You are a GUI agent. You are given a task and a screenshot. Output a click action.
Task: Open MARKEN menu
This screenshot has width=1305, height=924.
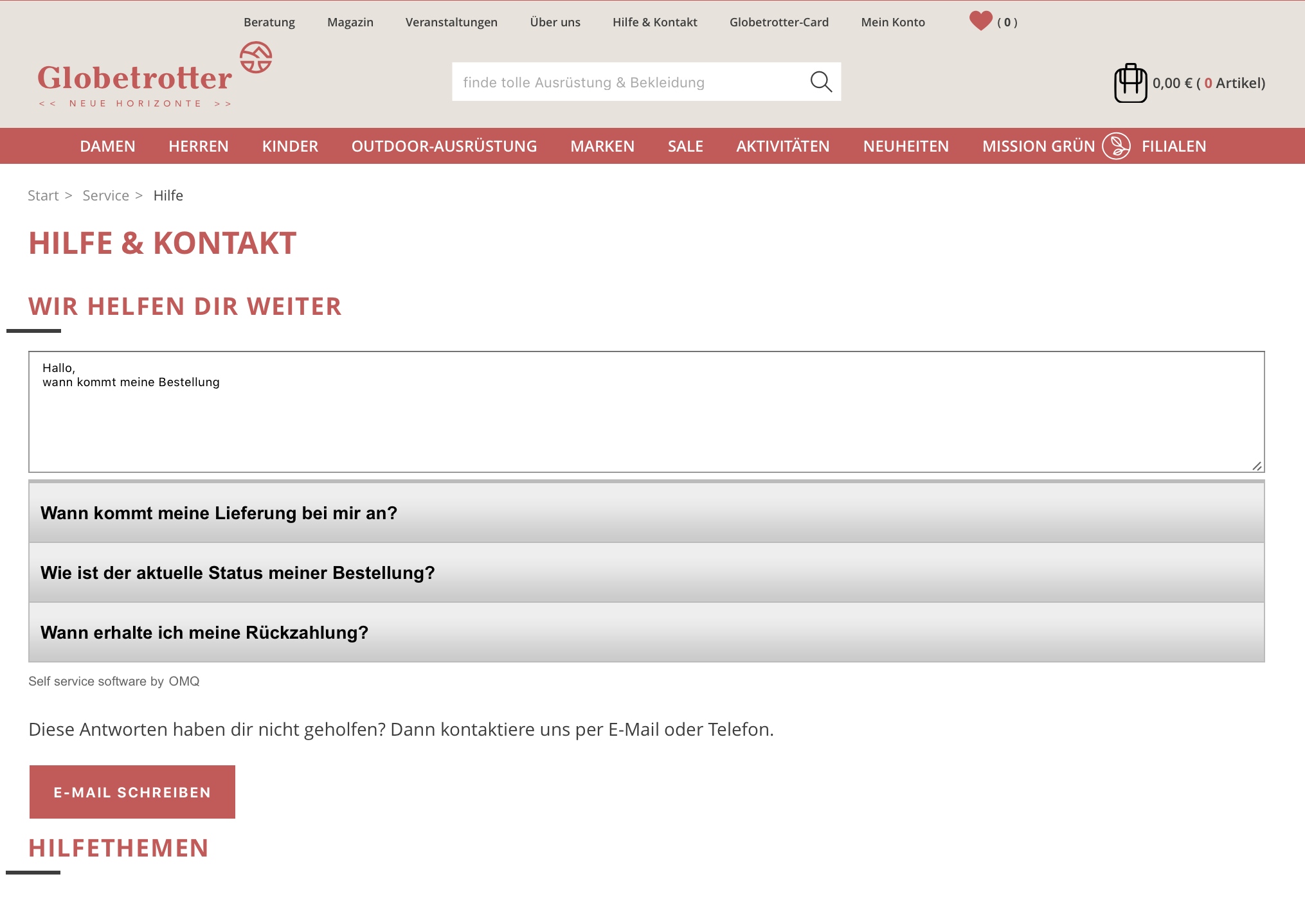tap(602, 146)
